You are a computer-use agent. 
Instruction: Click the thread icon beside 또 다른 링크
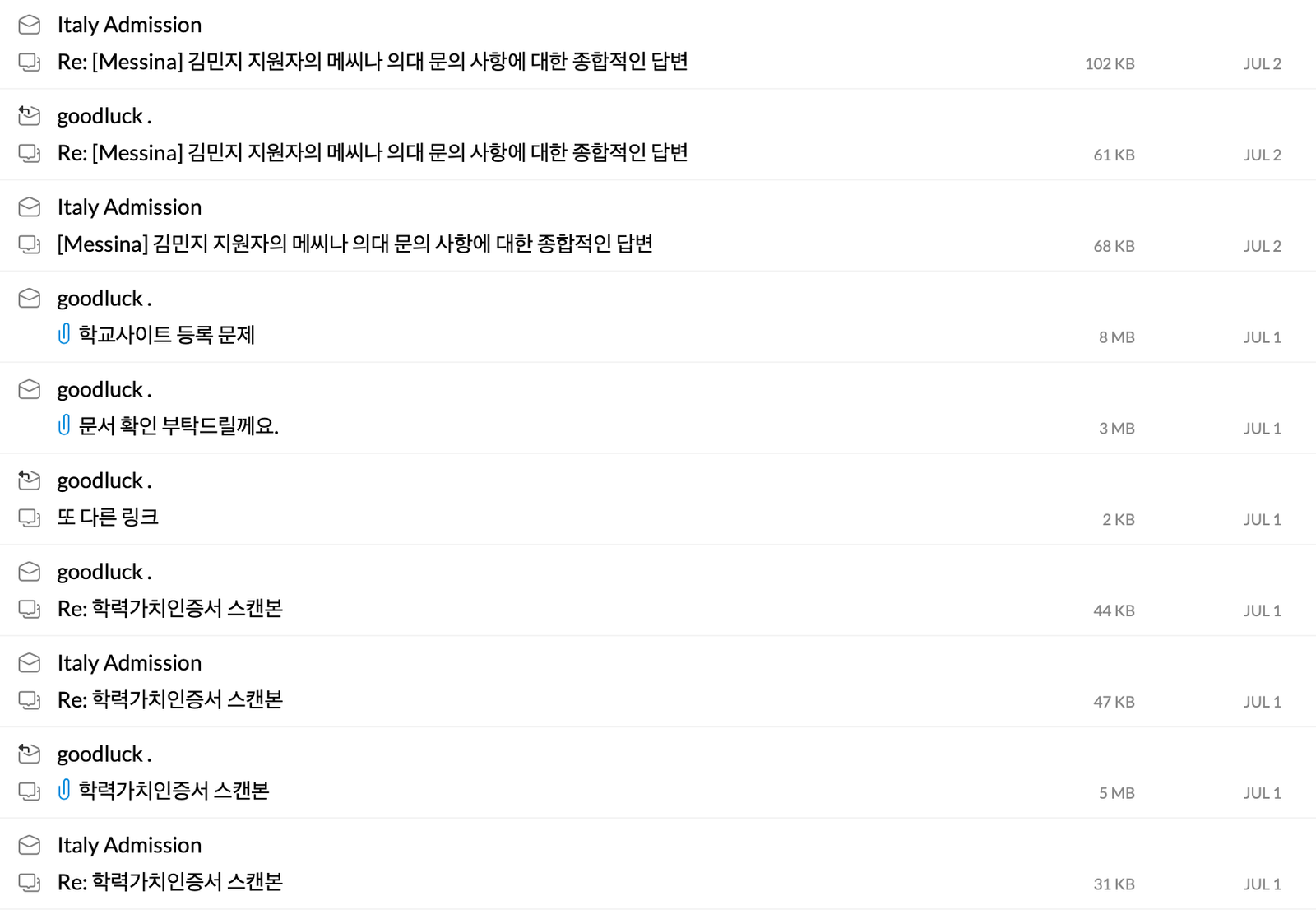point(30,518)
